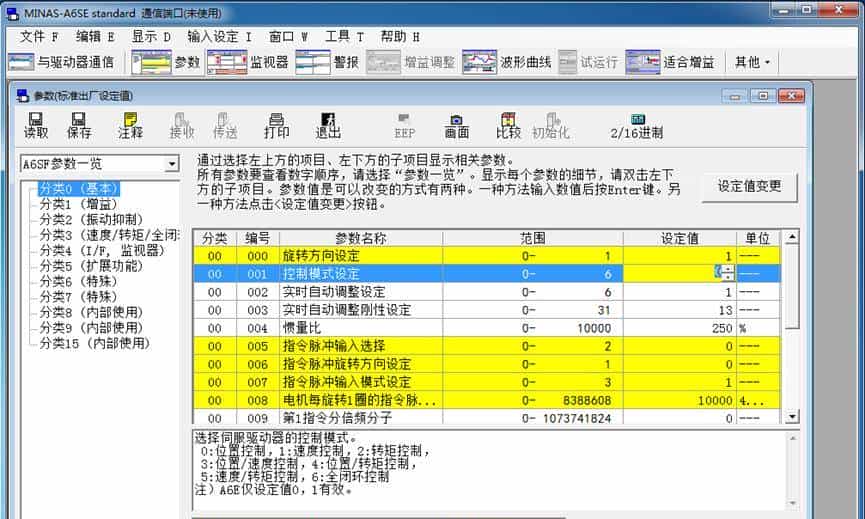Select the 第1指令分倍频分子 row
The height and width of the screenshot is (519, 865).
click(x=487, y=418)
